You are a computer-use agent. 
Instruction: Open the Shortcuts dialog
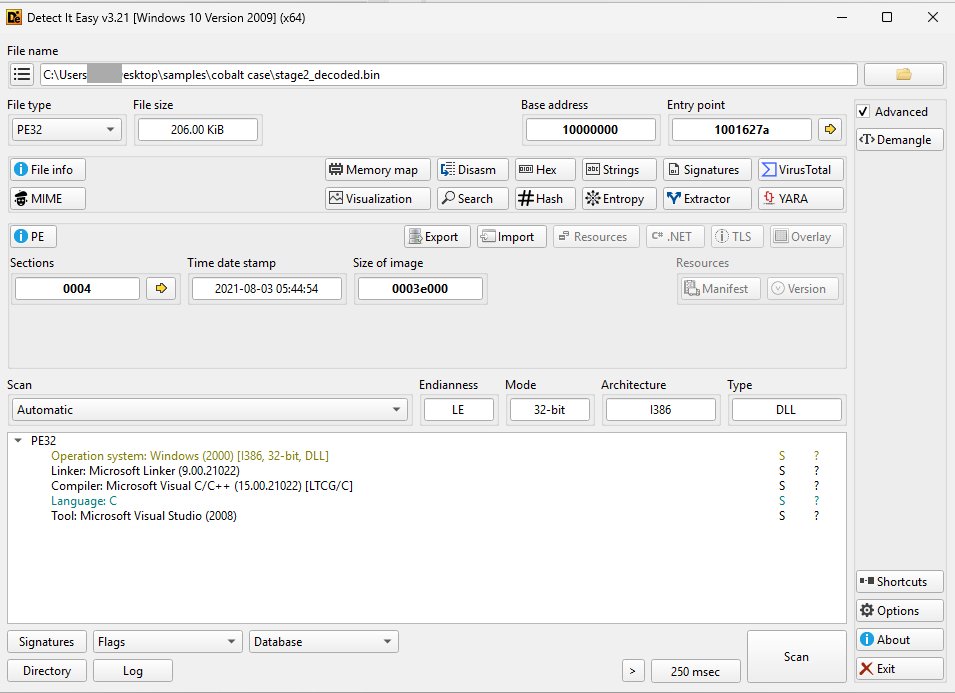900,582
